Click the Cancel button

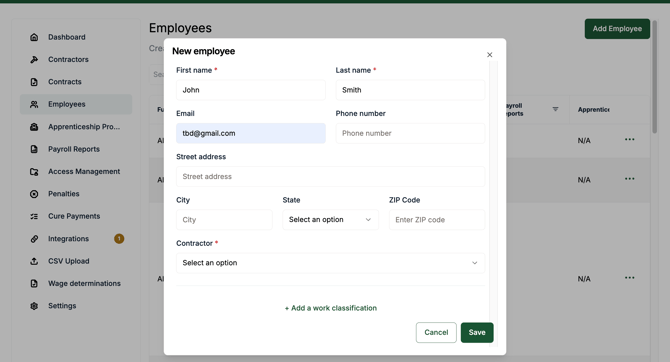tap(436, 333)
